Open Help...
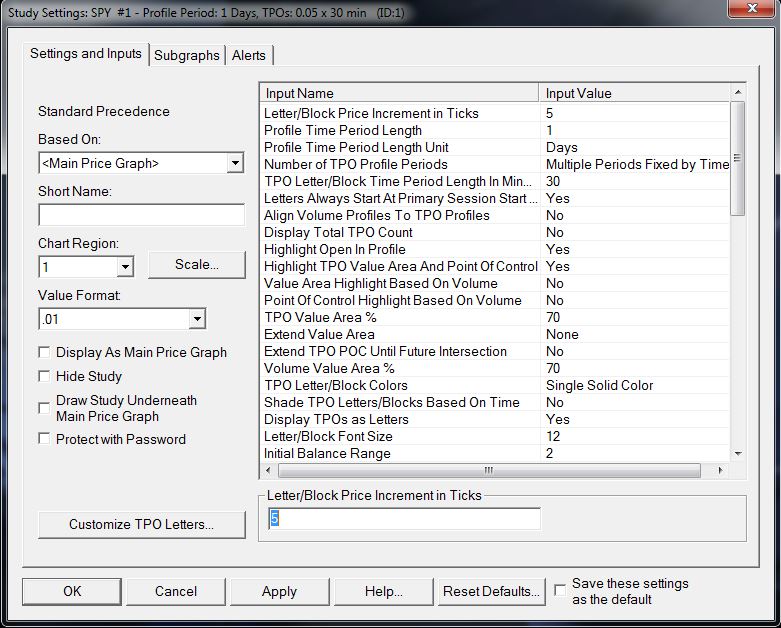This screenshot has height=628, width=781. (384, 591)
